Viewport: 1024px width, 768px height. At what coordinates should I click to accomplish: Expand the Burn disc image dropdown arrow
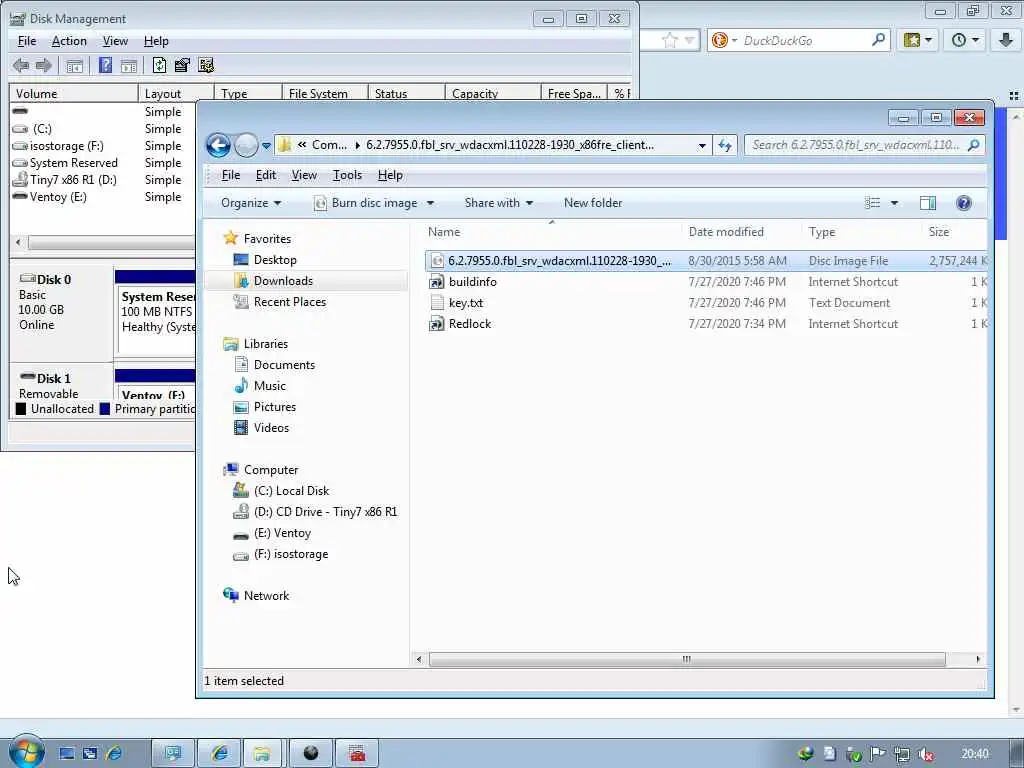pos(430,203)
